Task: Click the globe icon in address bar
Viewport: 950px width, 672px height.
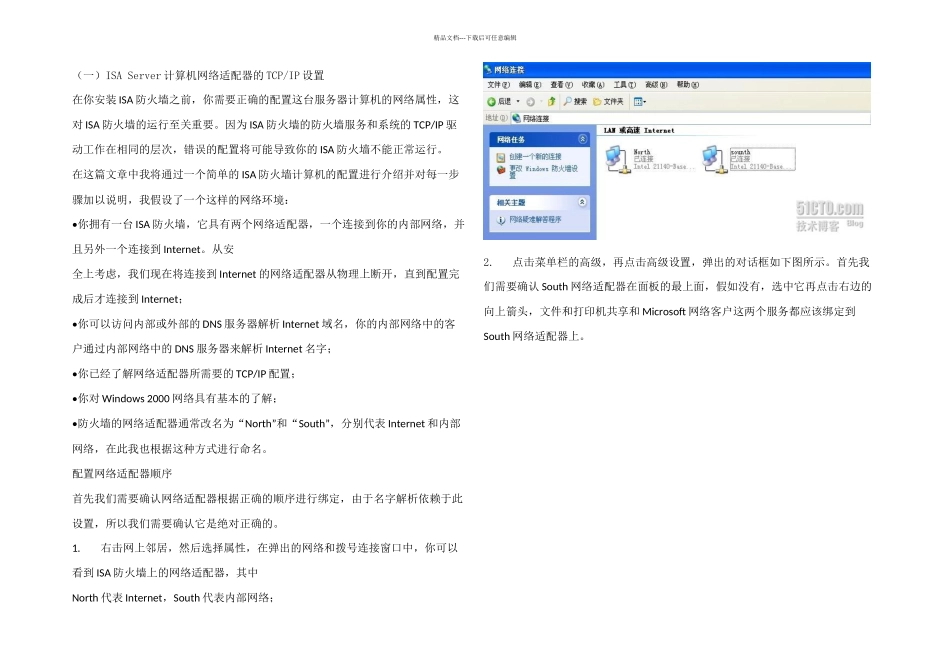Action: (x=516, y=118)
